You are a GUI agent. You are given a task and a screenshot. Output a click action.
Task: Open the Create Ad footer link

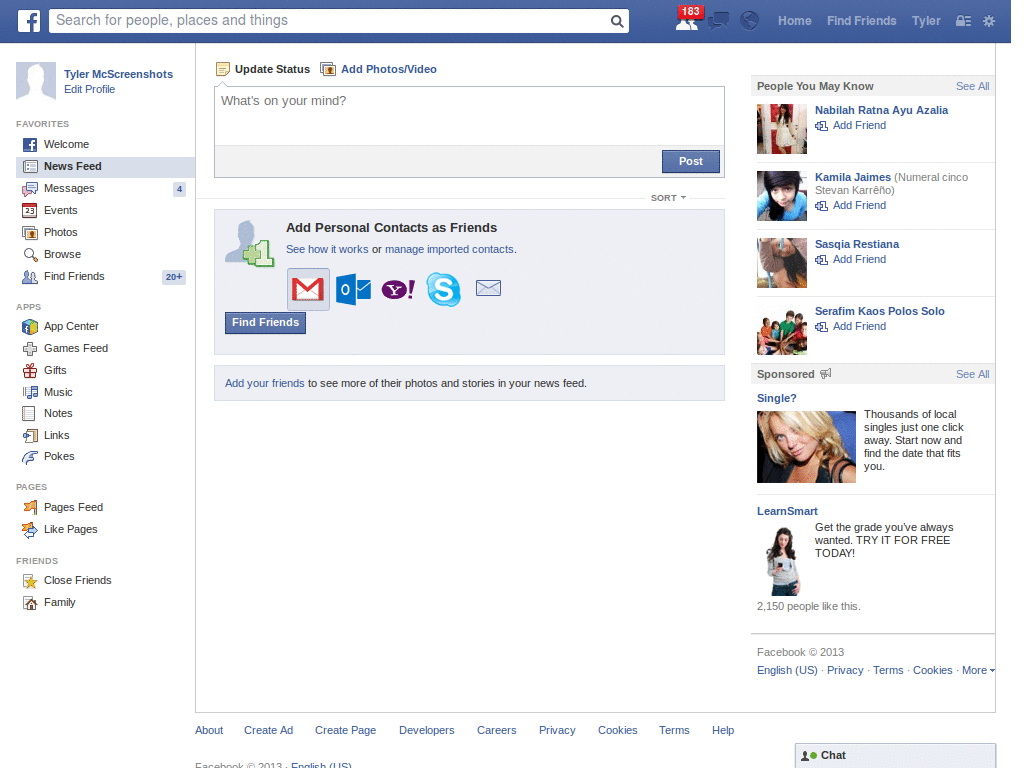click(x=268, y=730)
